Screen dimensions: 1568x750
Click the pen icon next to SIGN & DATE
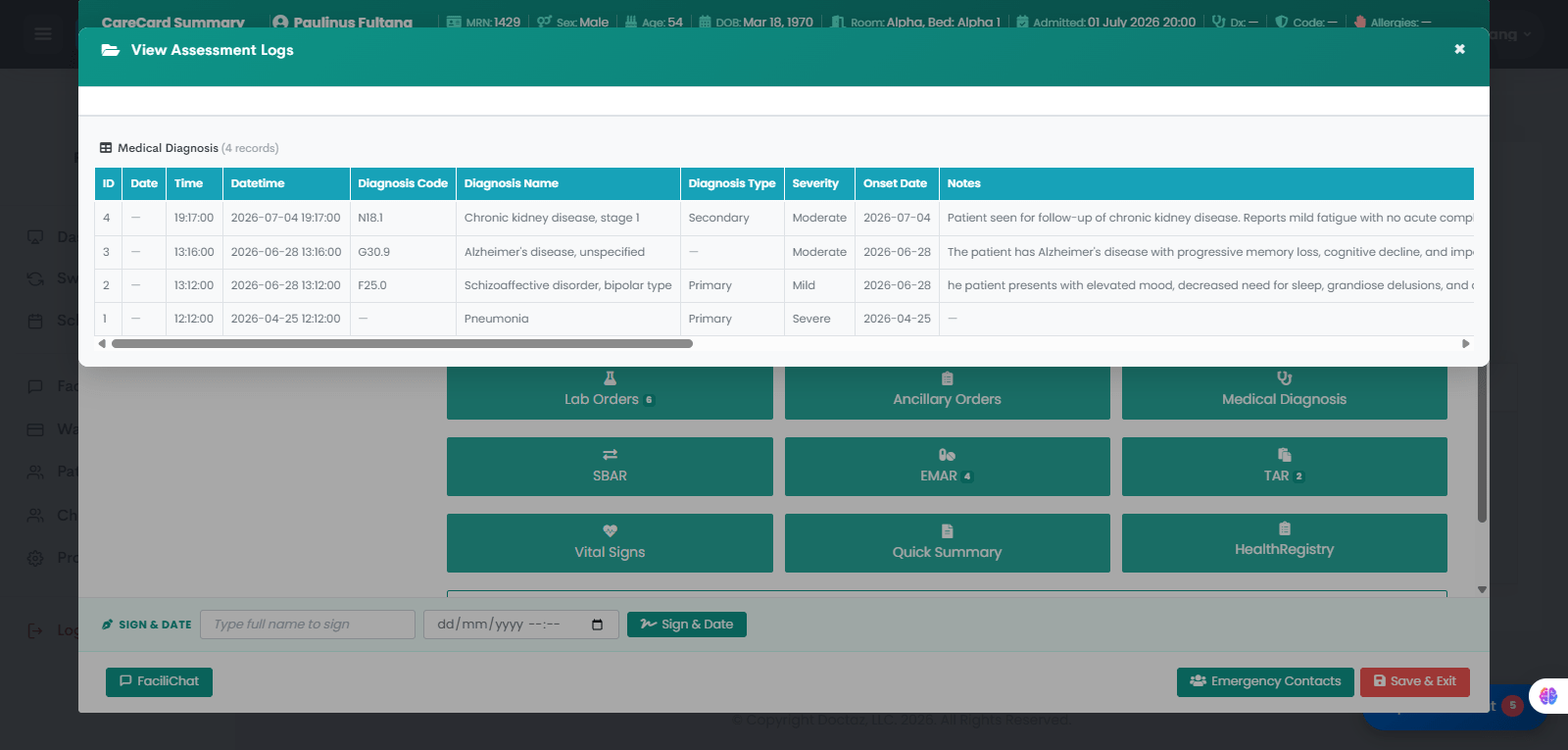[x=108, y=625]
